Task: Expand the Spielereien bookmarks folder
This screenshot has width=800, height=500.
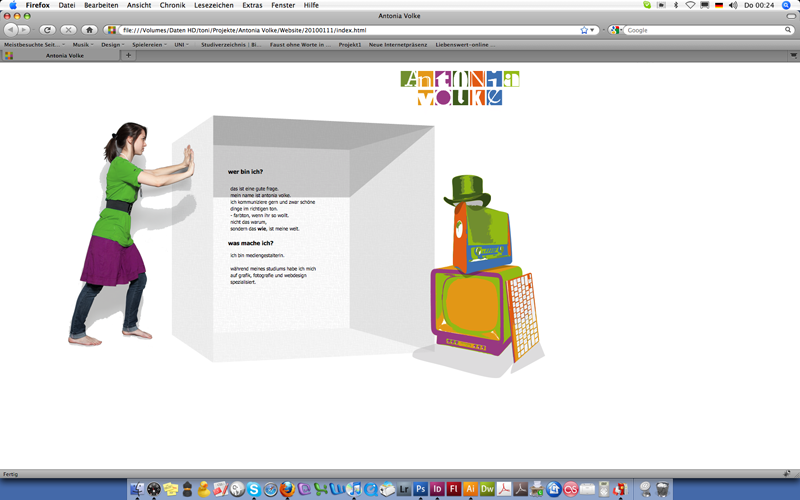Action: click(x=148, y=44)
